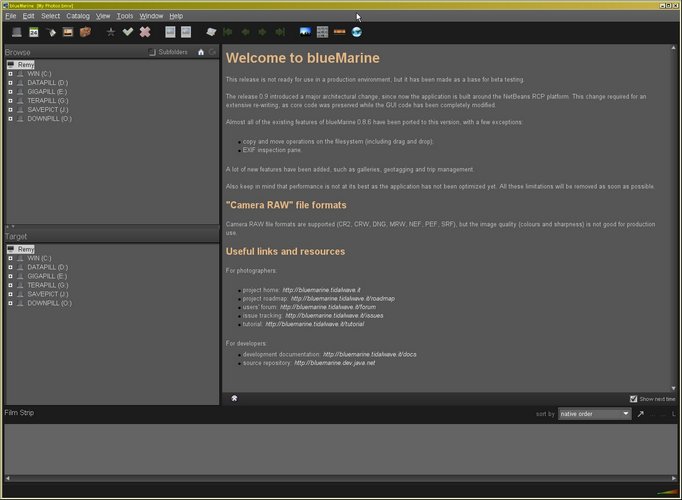Open the Catalog menu

tap(78, 16)
